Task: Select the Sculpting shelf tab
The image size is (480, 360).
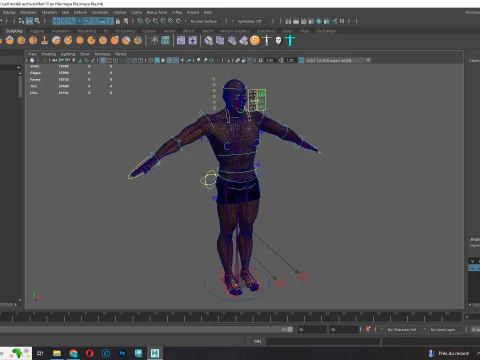Action: tap(14, 31)
